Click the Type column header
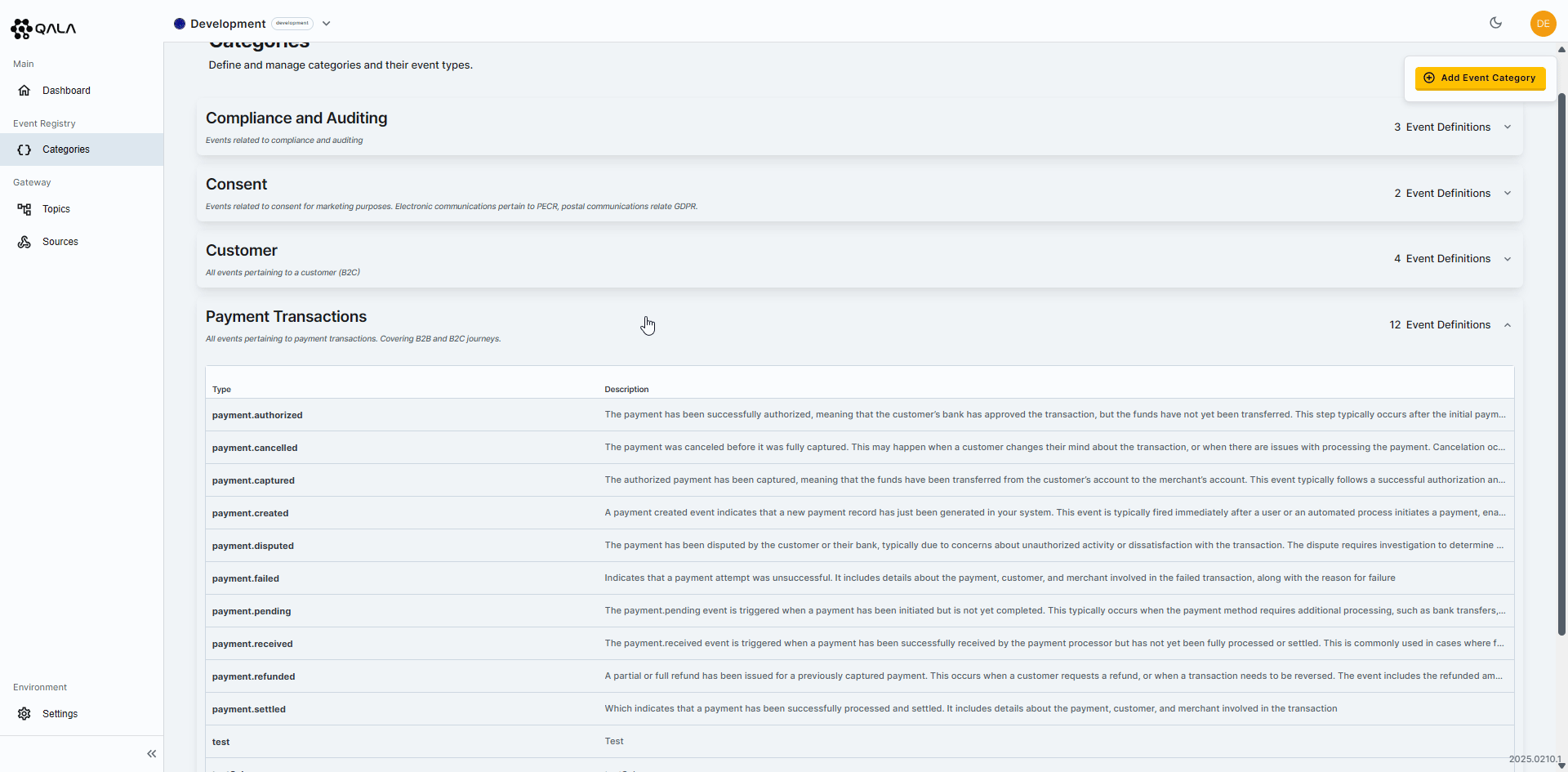The width and height of the screenshot is (1568, 772). (x=221, y=390)
